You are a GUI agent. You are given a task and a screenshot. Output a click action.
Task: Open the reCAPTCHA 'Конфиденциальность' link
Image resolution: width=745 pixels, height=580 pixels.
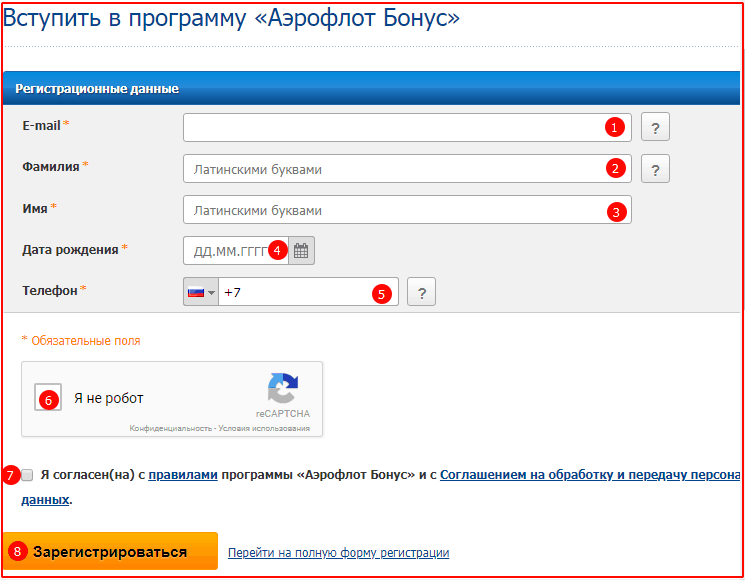(171, 428)
